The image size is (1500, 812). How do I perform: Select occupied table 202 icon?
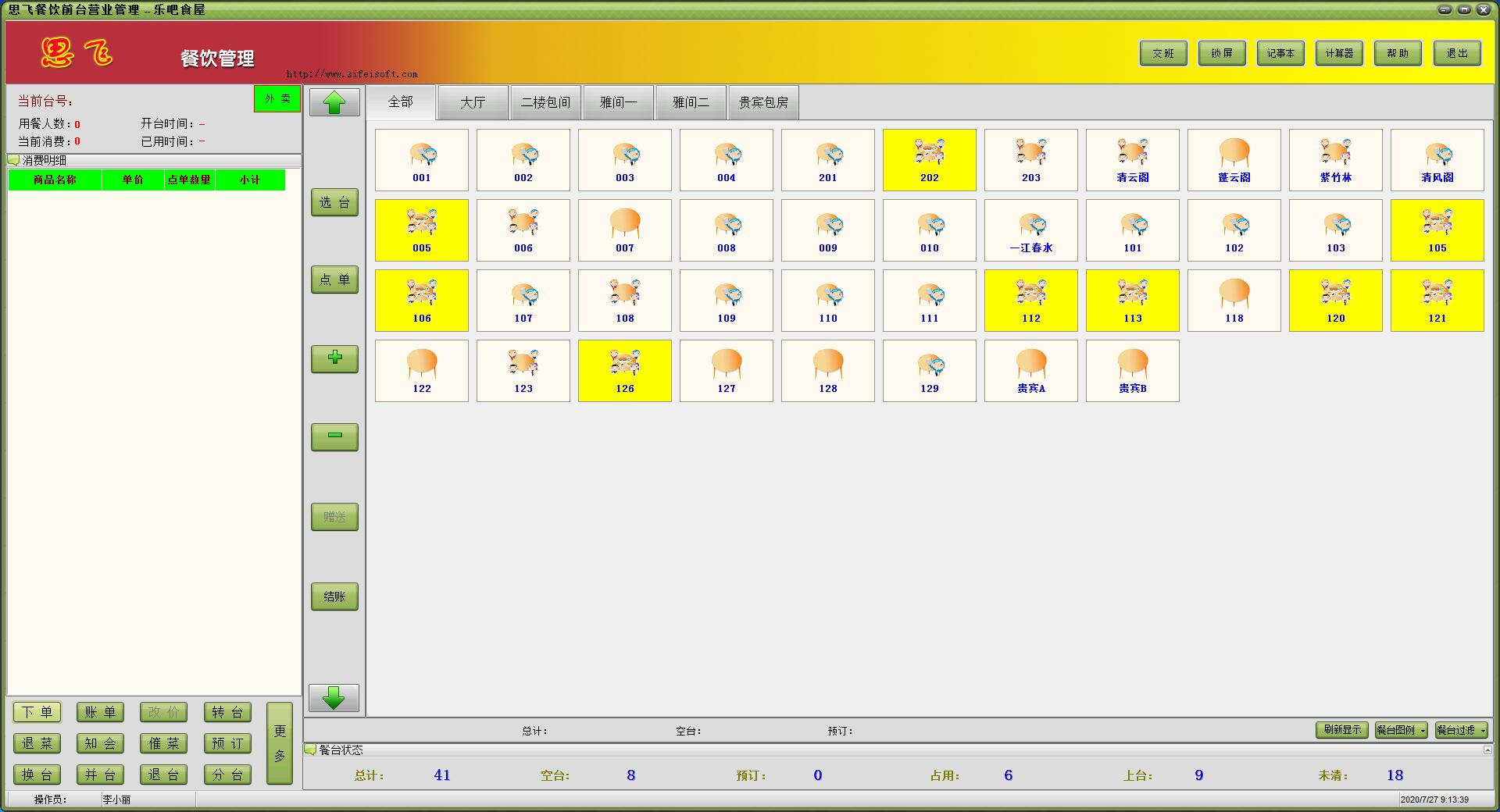pos(929,159)
